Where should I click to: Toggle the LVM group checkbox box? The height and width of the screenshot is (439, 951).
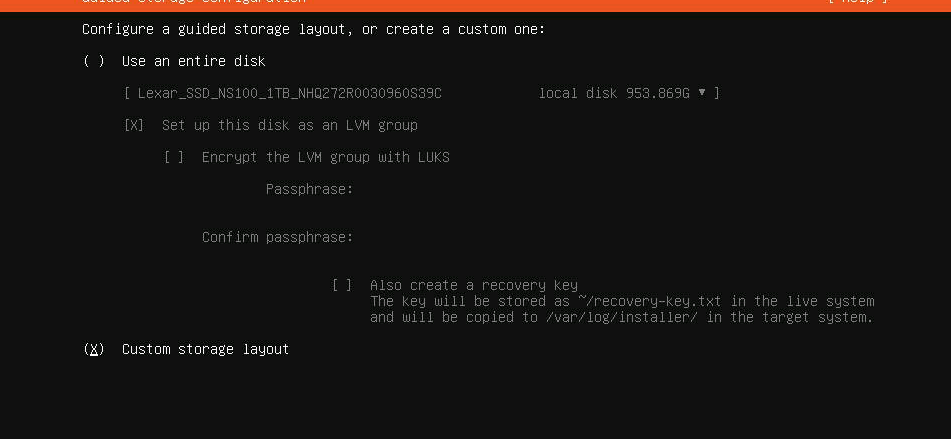[x=134, y=125]
